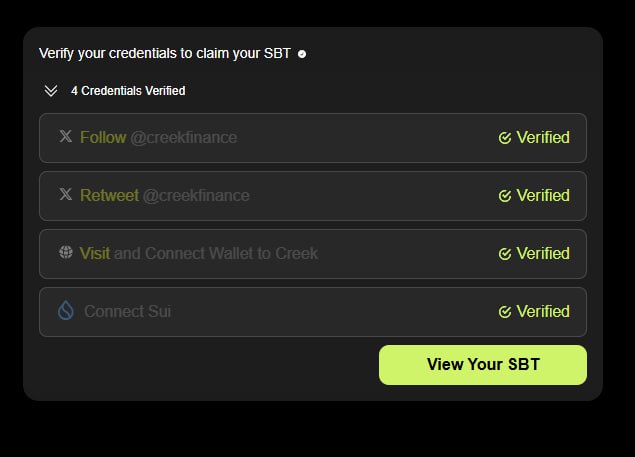Click the Follow link text

pyautogui.click(x=103, y=137)
